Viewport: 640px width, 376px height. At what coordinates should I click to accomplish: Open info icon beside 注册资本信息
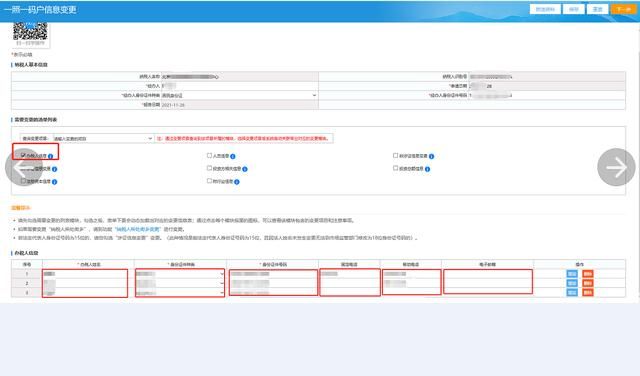(54, 182)
